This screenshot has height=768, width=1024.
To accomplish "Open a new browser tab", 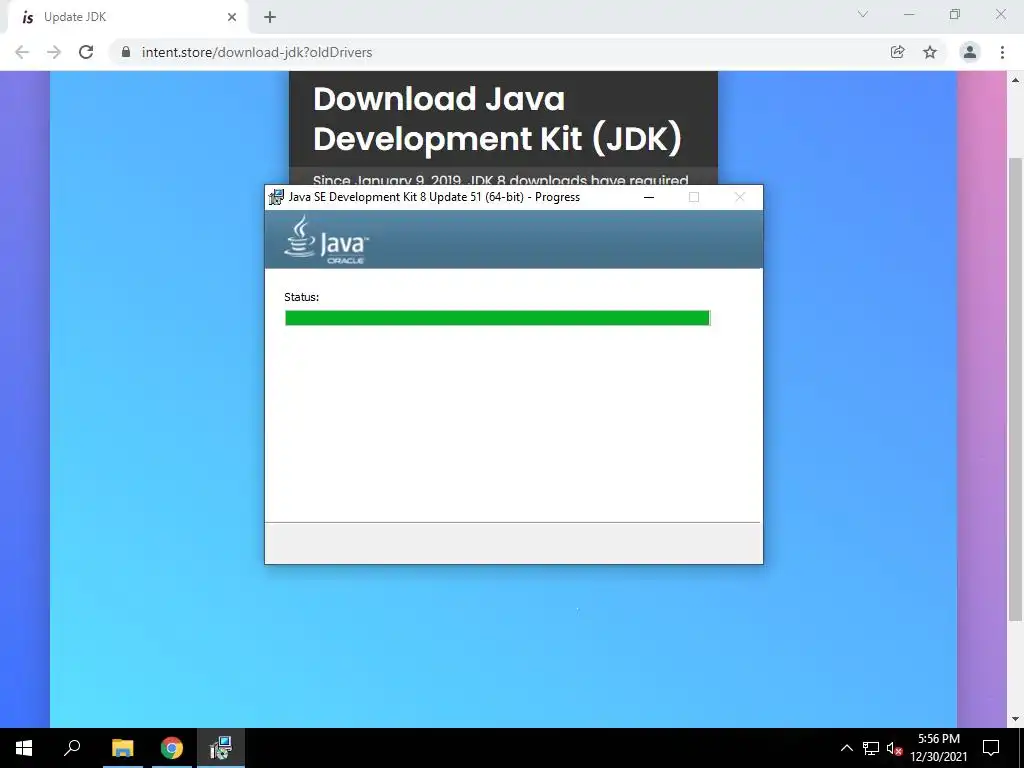I will click(x=270, y=17).
